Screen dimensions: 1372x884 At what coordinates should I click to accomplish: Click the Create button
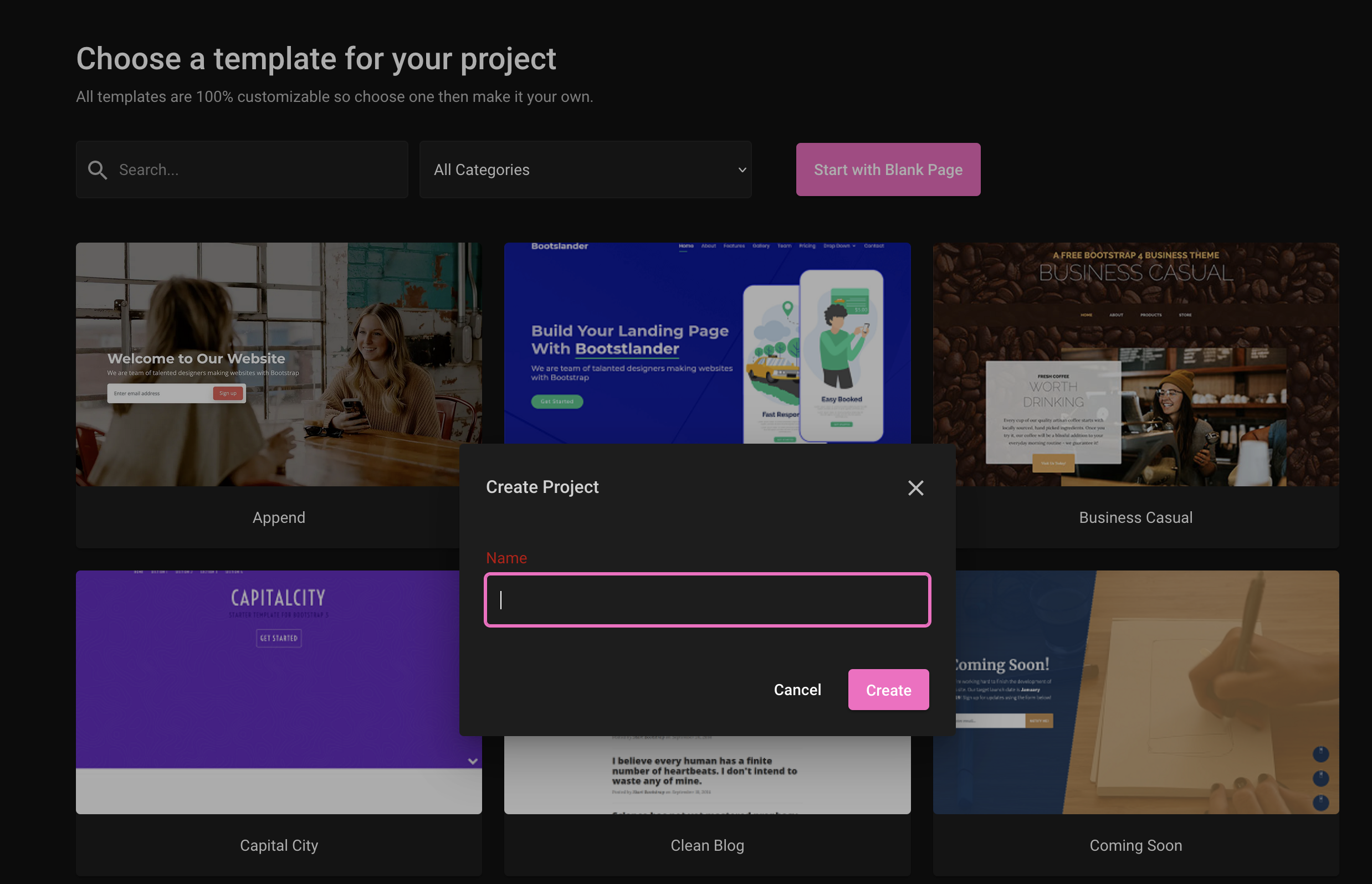tap(888, 690)
